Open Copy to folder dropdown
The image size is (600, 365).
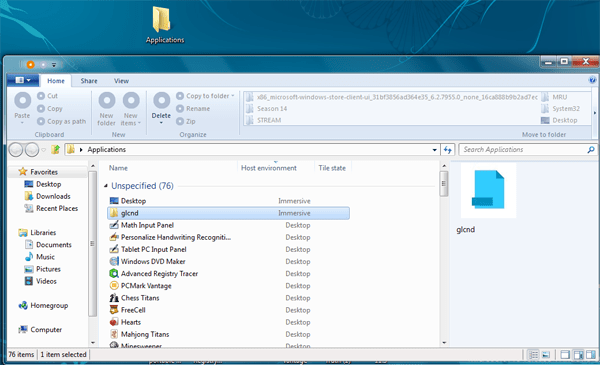tap(205, 96)
